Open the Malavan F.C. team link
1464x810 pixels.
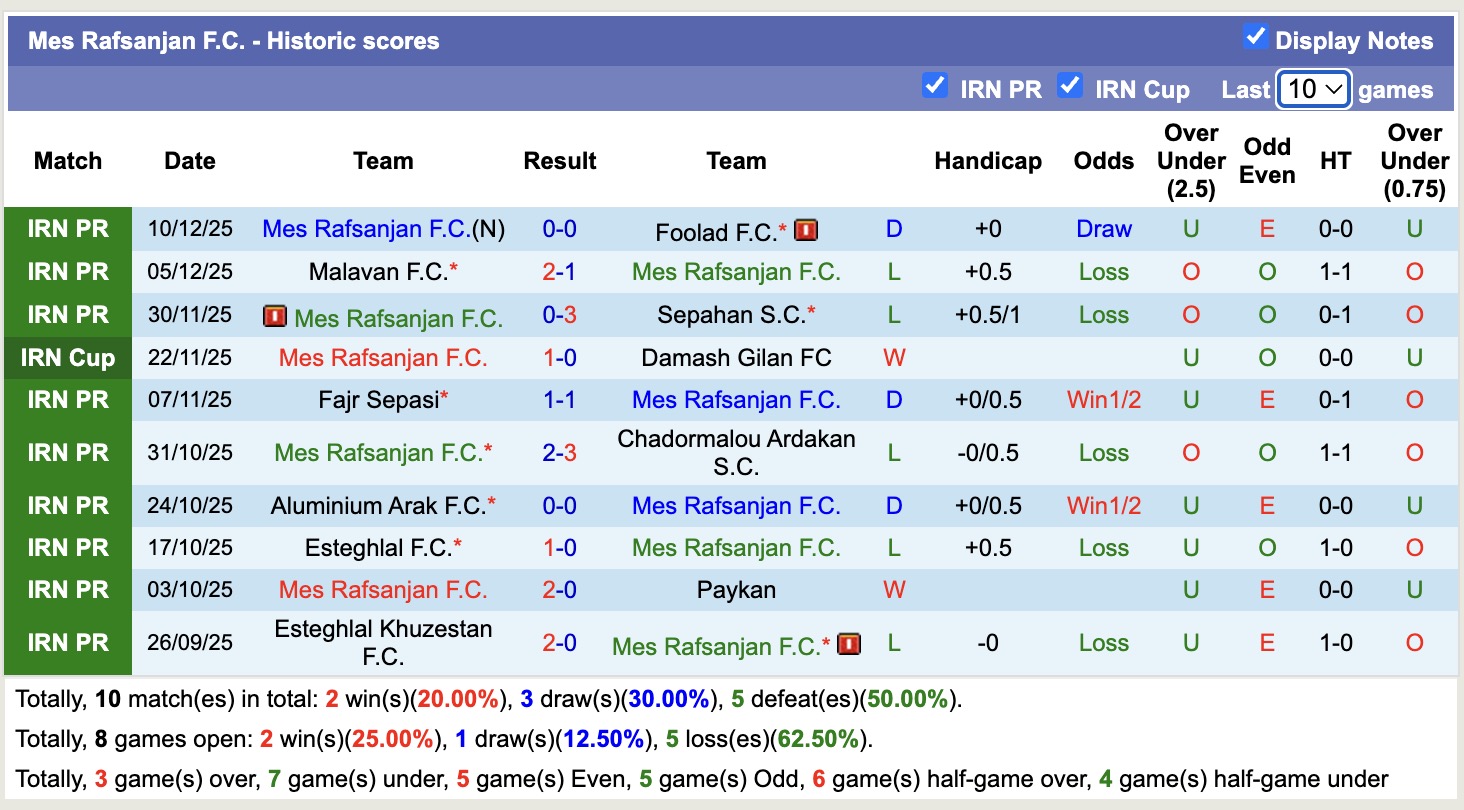click(378, 272)
